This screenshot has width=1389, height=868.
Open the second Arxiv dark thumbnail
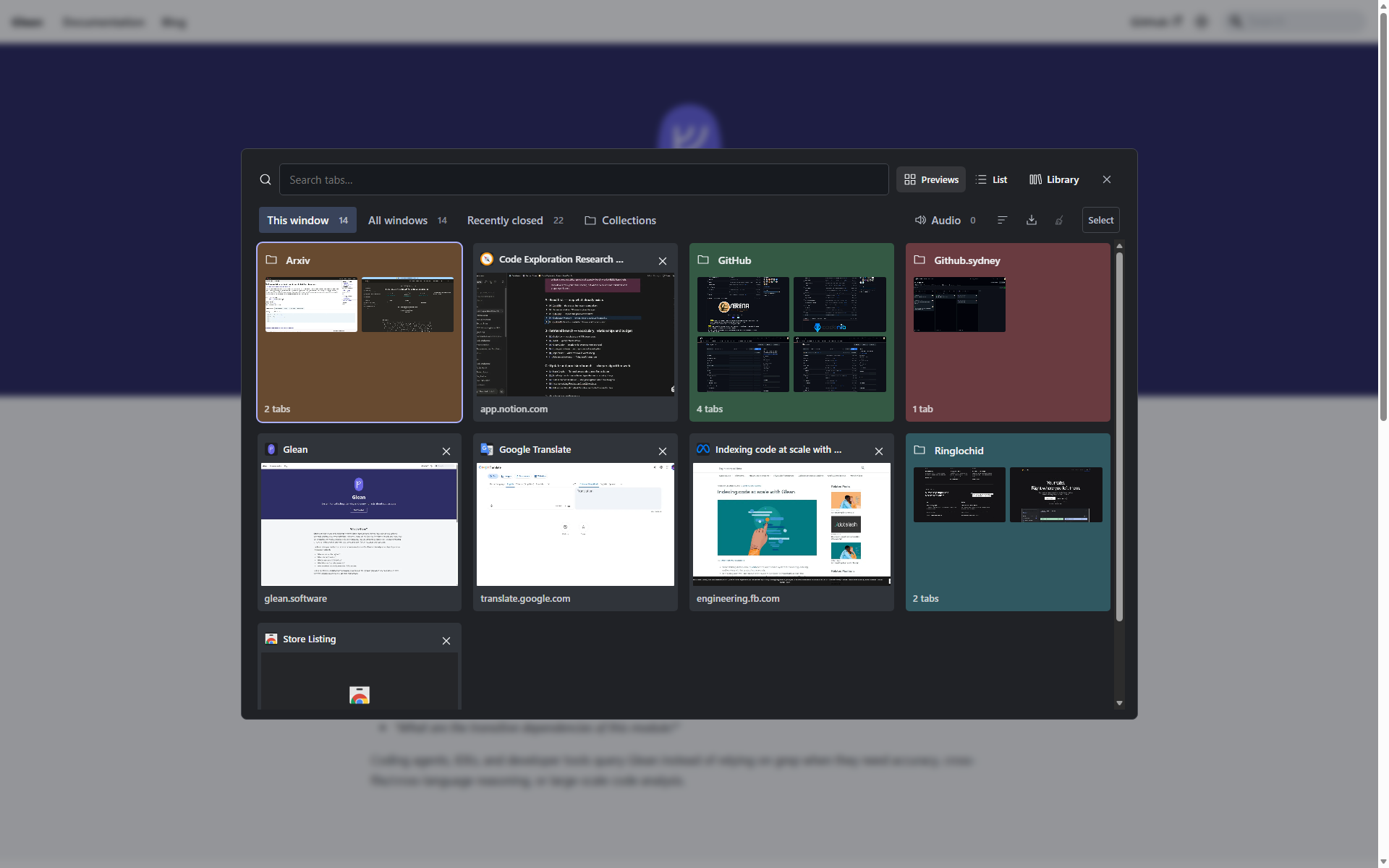point(407,305)
